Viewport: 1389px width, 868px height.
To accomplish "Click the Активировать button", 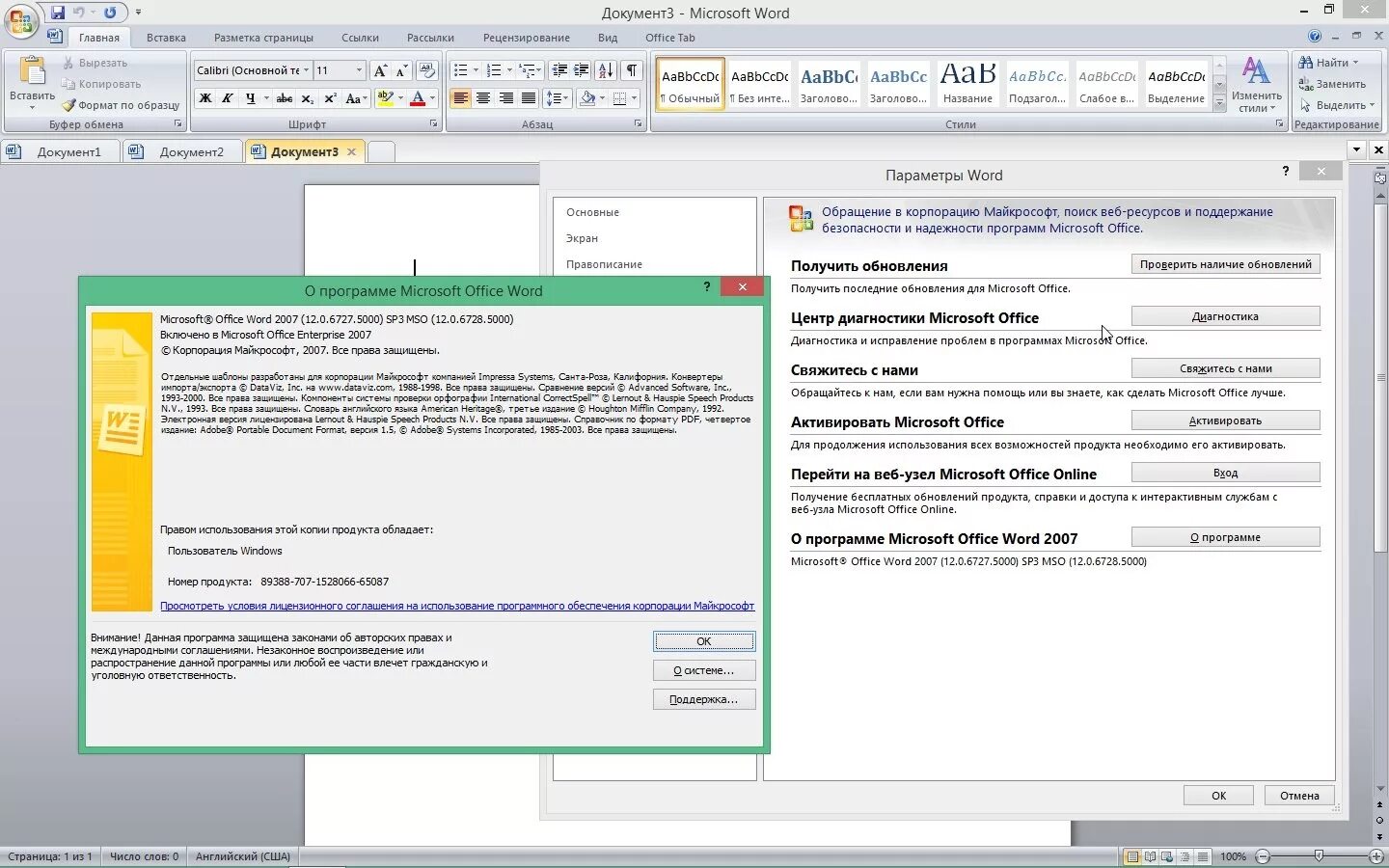I will tap(1225, 420).
